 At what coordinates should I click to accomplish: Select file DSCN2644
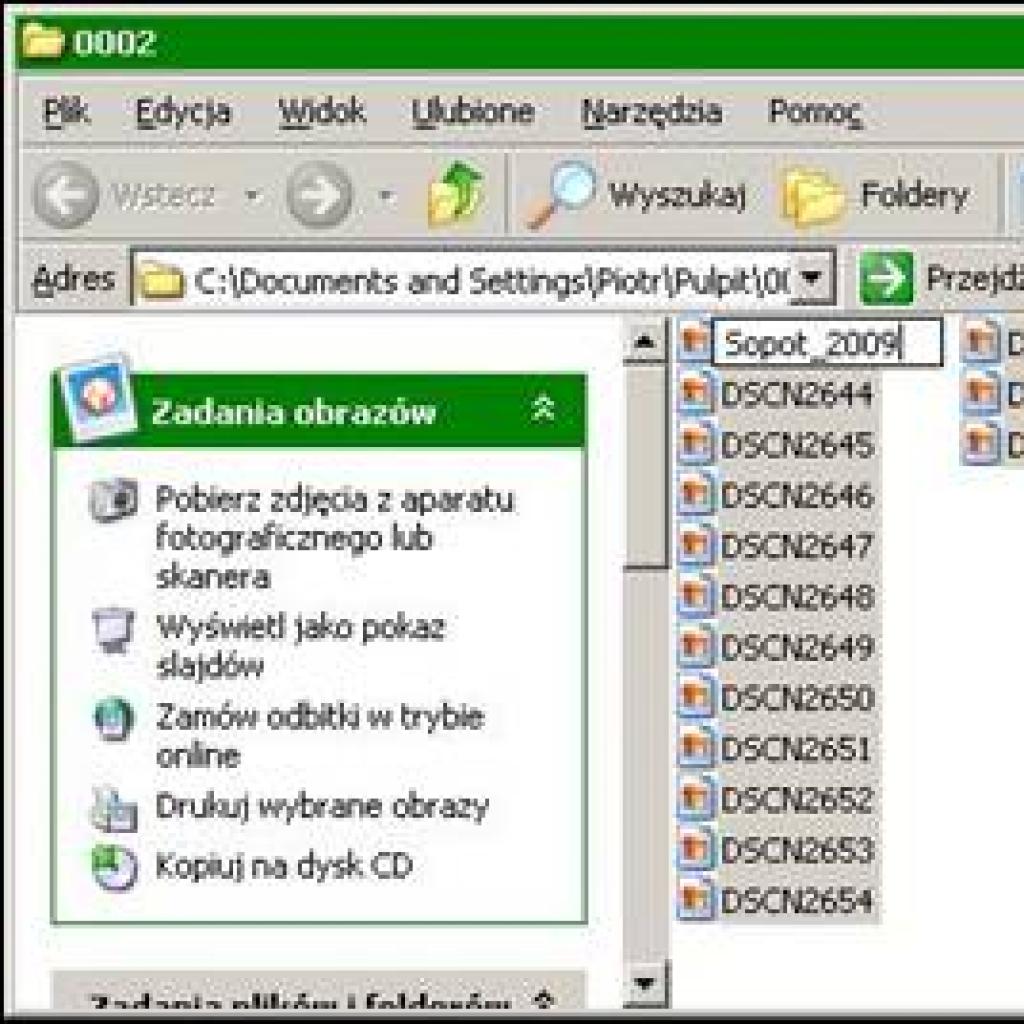(x=797, y=394)
